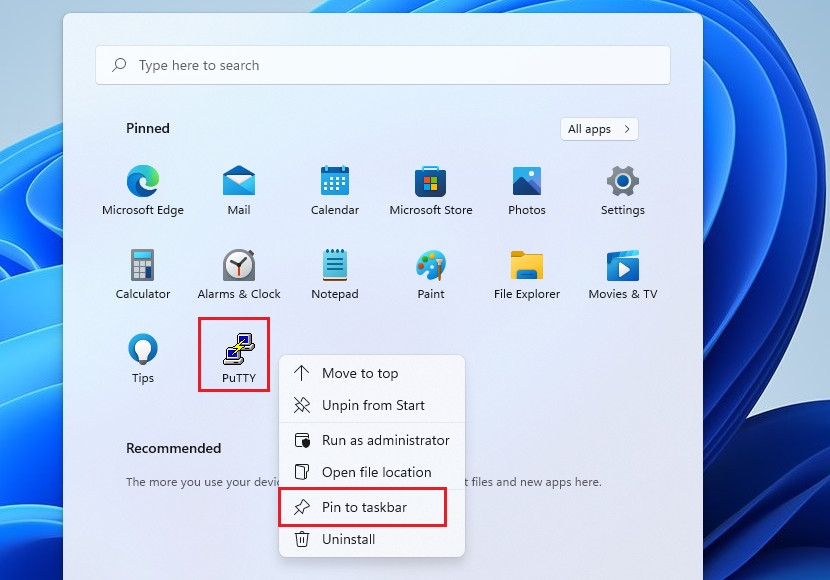Choose Move to top in context menu
The width and height of the screenshot is (830, 580).
tap(372, 373)
